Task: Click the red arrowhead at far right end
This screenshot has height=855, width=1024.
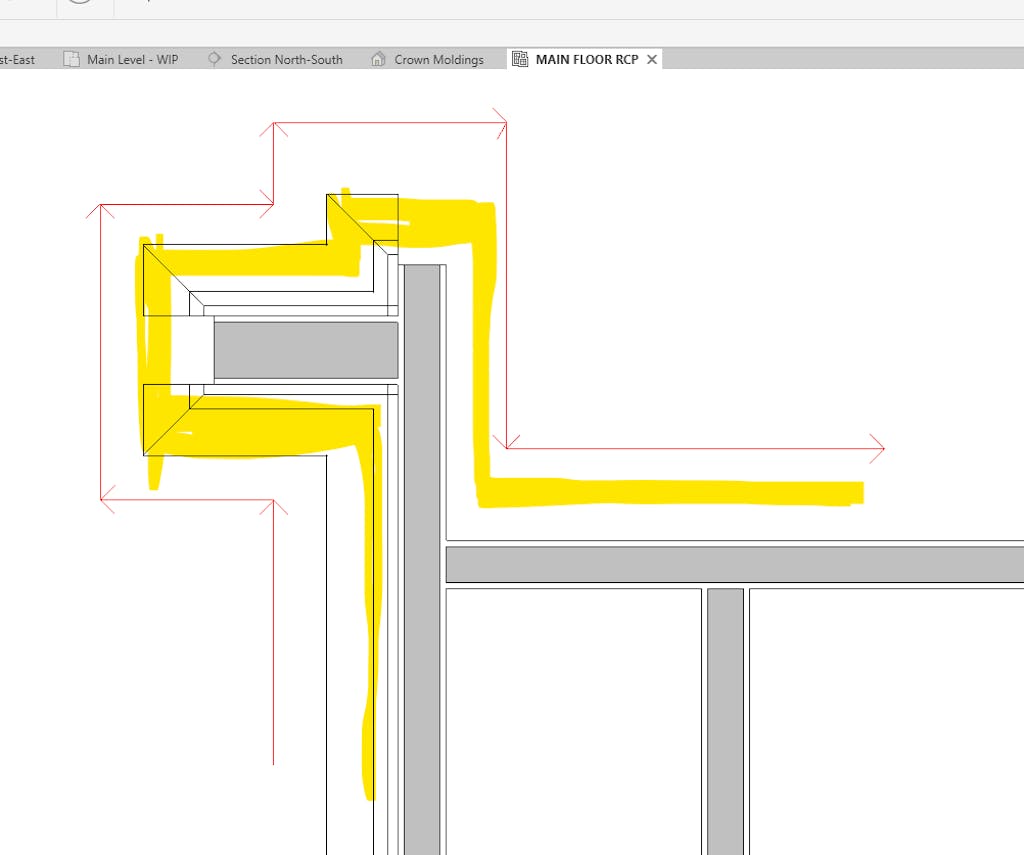Action: tap(878, 448)
